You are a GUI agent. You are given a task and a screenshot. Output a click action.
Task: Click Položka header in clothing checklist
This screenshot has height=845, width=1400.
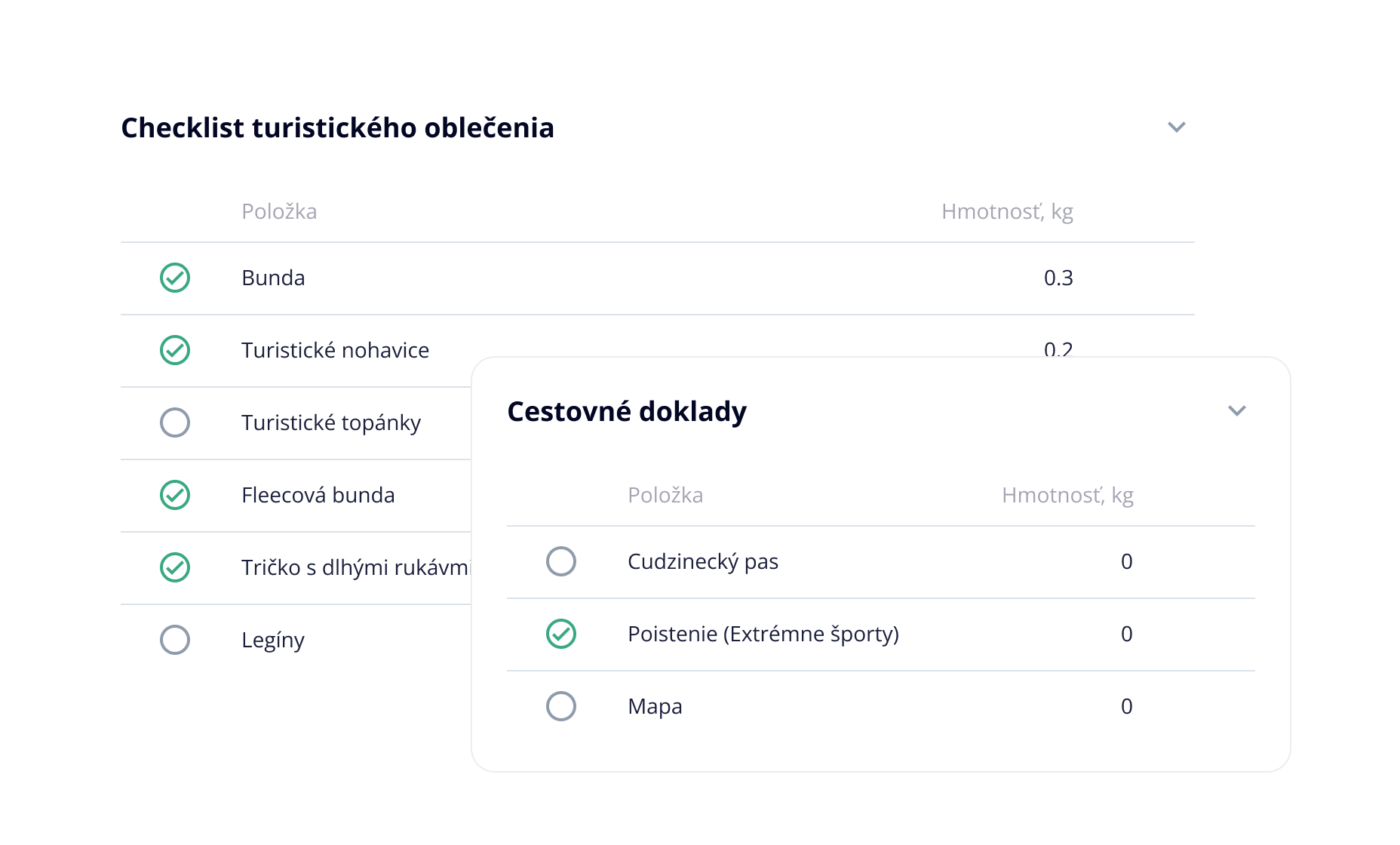coord(279,211)
